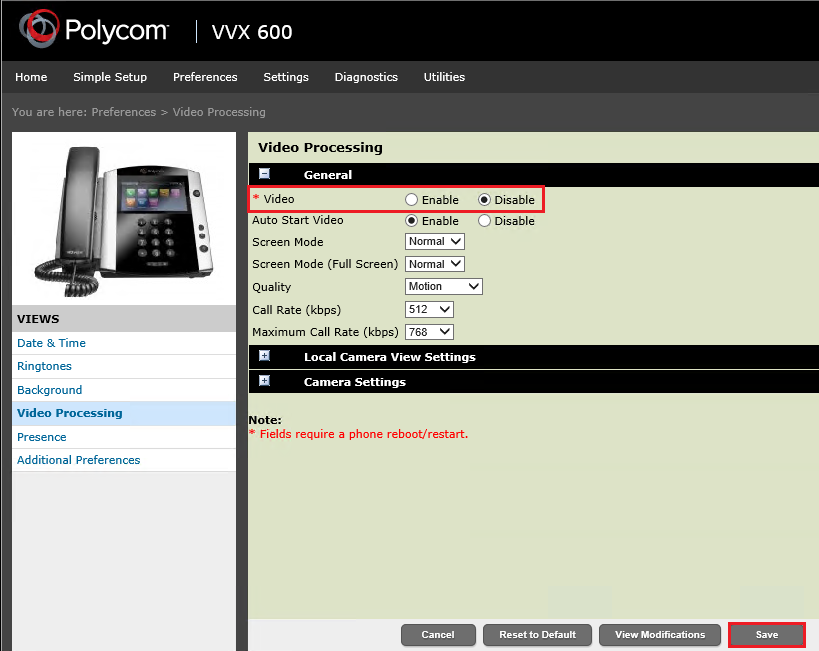Click the VIEWS sidebar heading
The width and height of the screenshot is (819, 651).
click(38, 319)
